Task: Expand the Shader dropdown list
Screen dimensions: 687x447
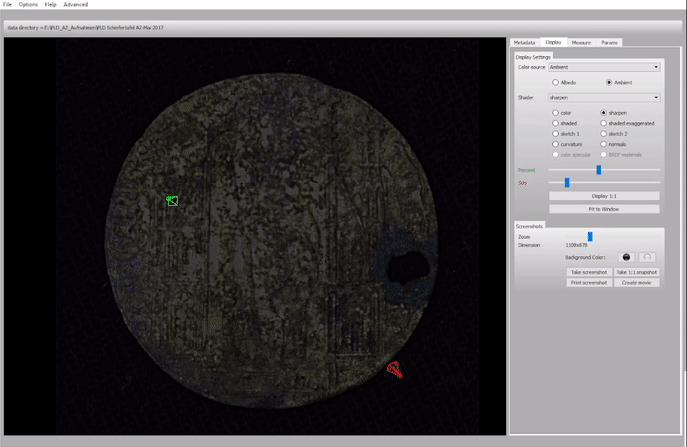Action: [x=603, y=98]
